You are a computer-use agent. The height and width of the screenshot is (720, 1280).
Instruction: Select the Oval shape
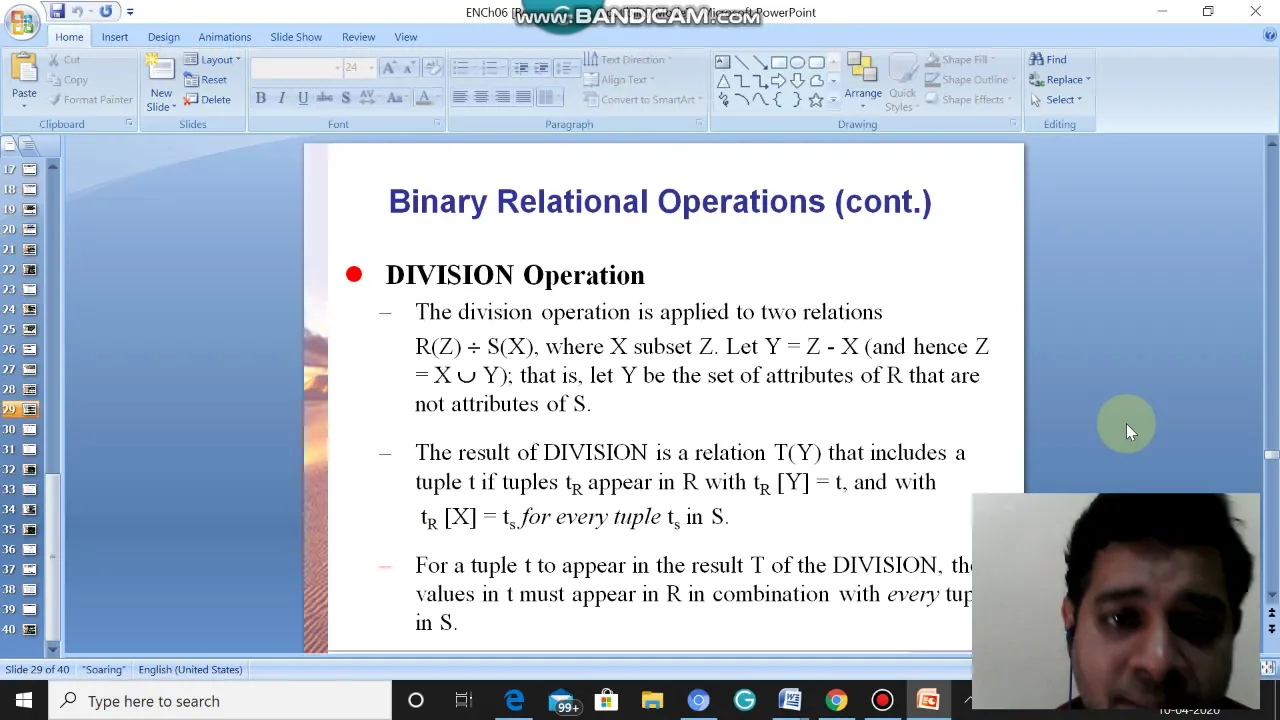click(x=797, y=62)
